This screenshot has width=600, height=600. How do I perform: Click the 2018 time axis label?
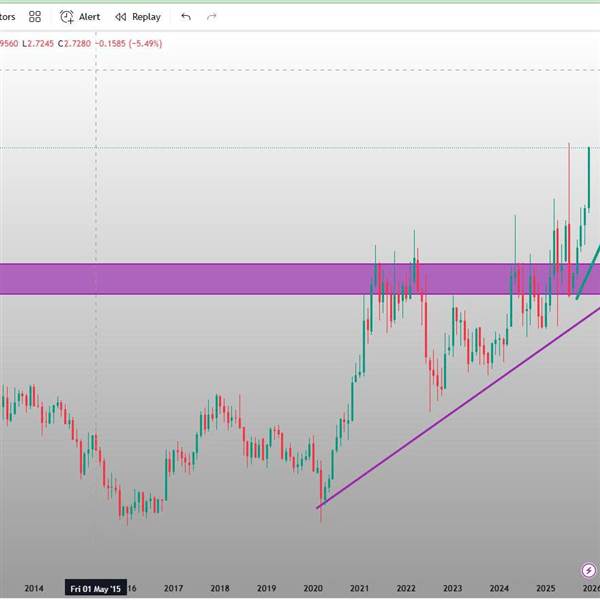(x=220, y=588)
